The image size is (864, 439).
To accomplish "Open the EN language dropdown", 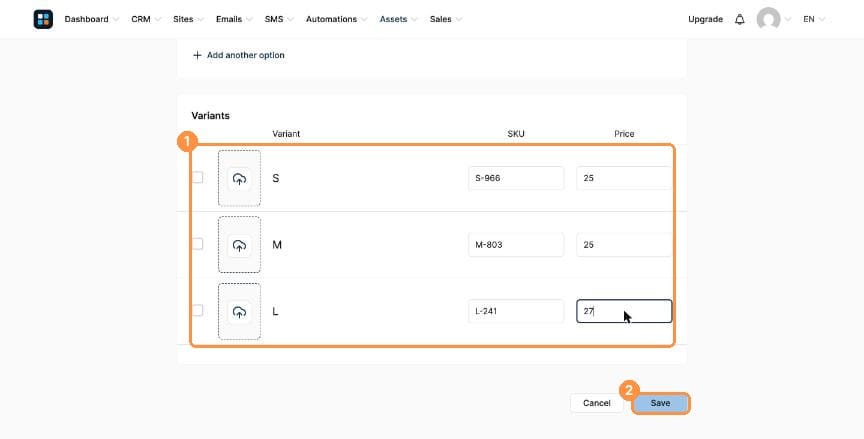I will (814, 19).
